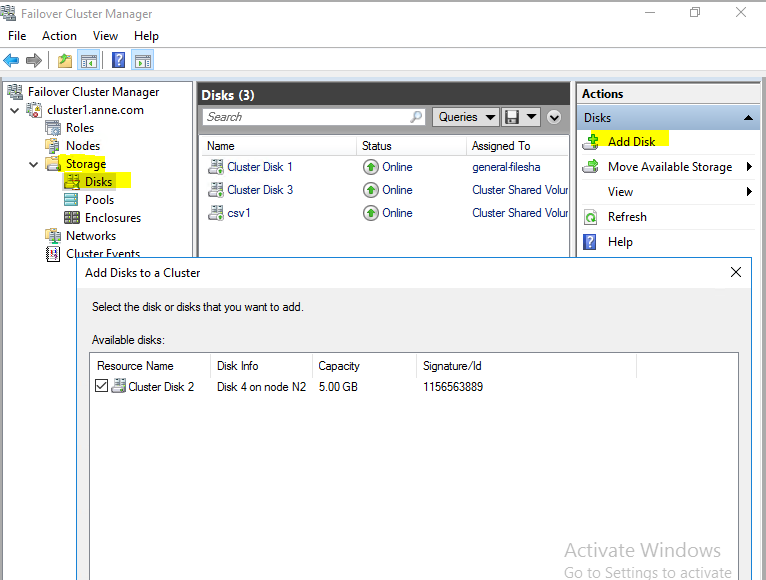Click the Failover Cluster Manager root icon
766x580 pixels.
pyautogui.click(x=15, y=92)
